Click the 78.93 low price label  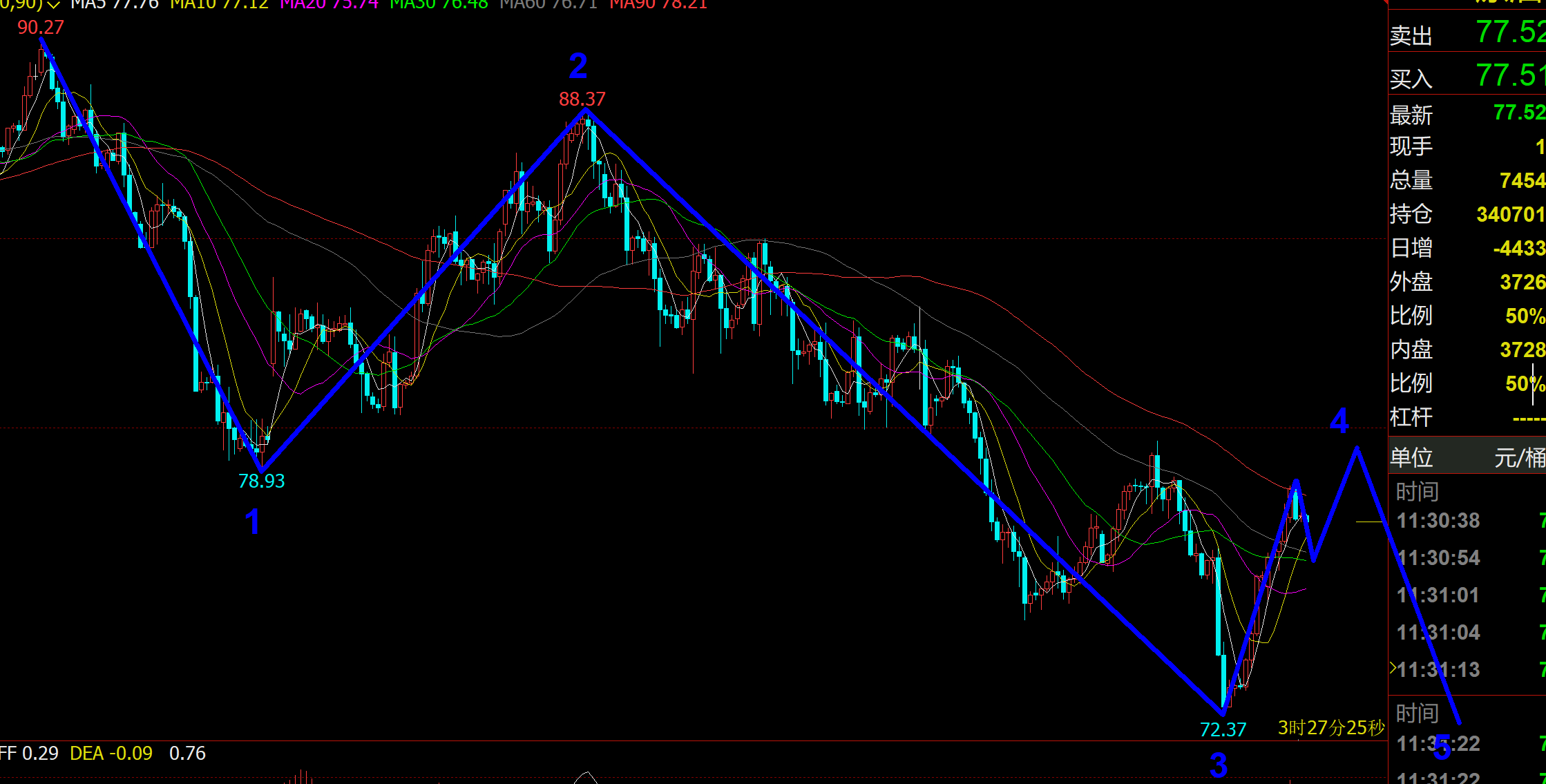261,481
